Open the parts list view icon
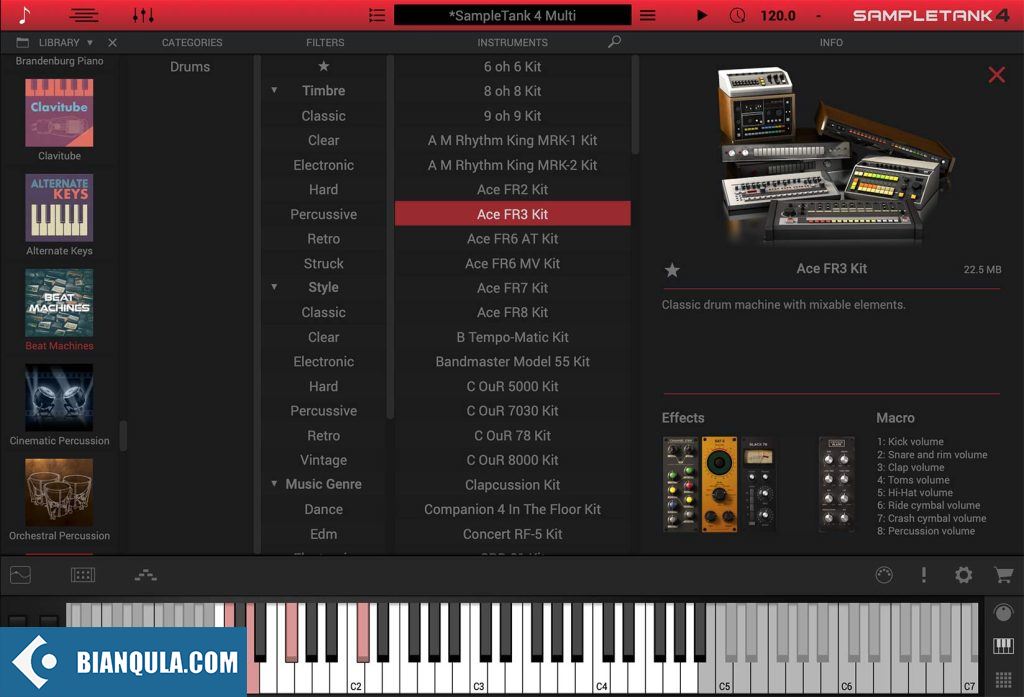This screenshot has width=1024, height=697. coord(84,15)
